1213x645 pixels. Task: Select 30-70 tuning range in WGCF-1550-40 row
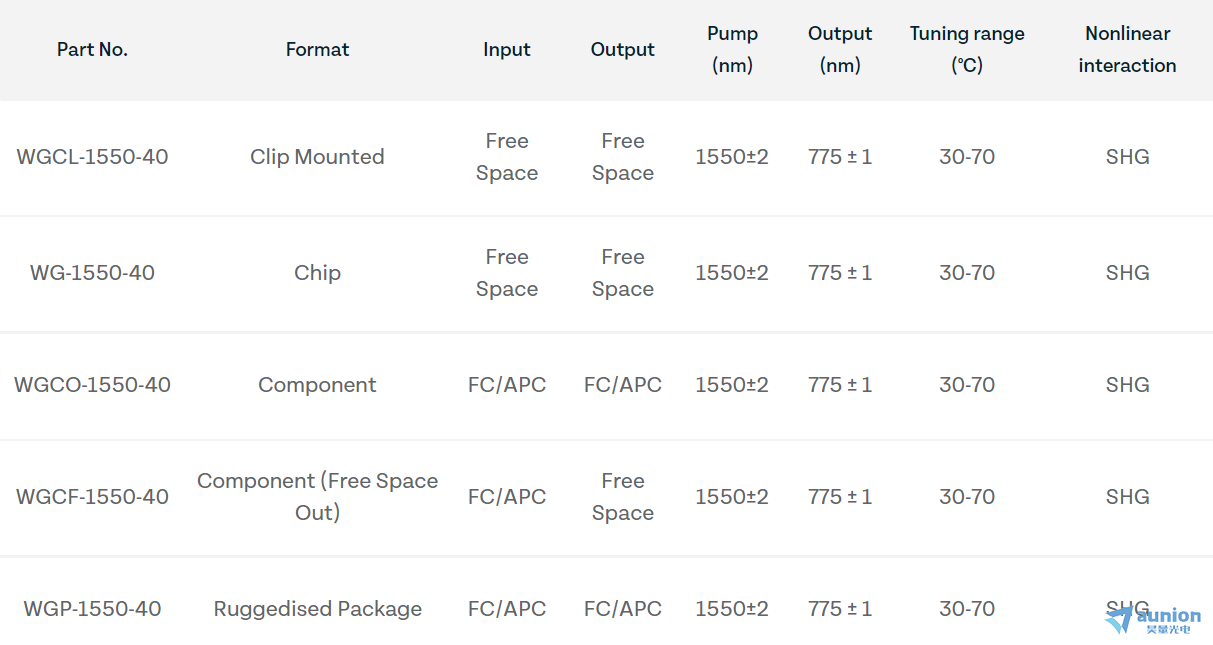[967, 497]
